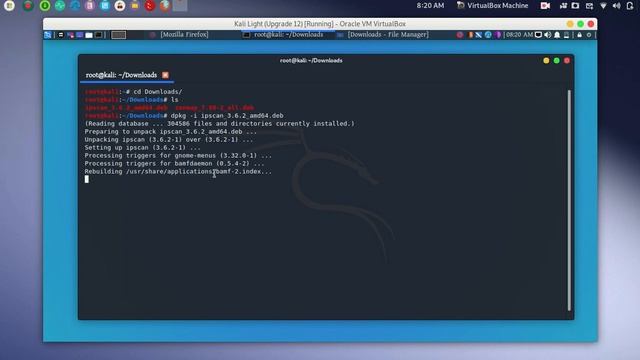The image size is (640, 360).
Task: Adjust host volume via the speaker icon
Action: pyautogui.click(x=616, y=6)
